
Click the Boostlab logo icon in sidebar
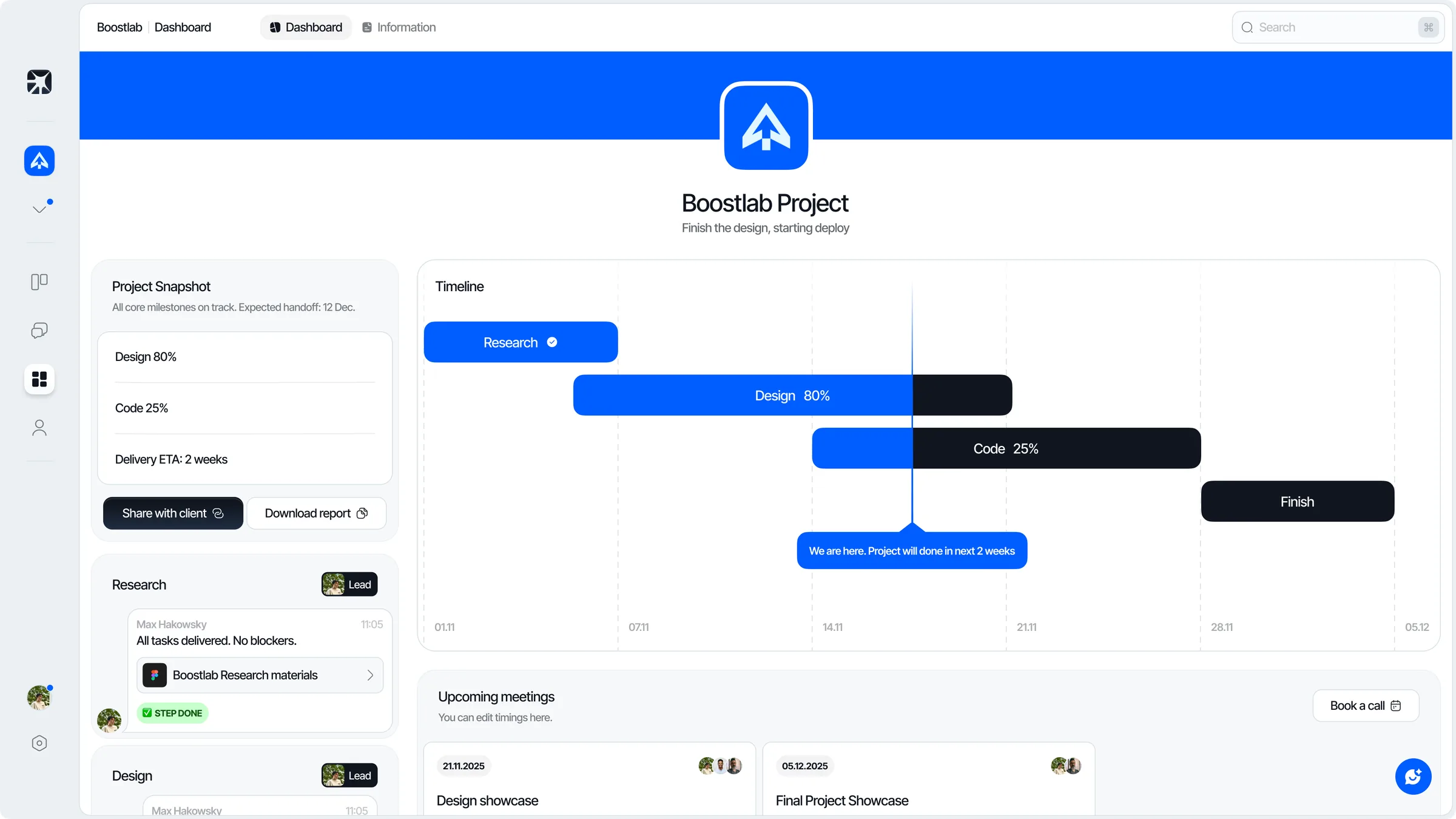[39, 82]
